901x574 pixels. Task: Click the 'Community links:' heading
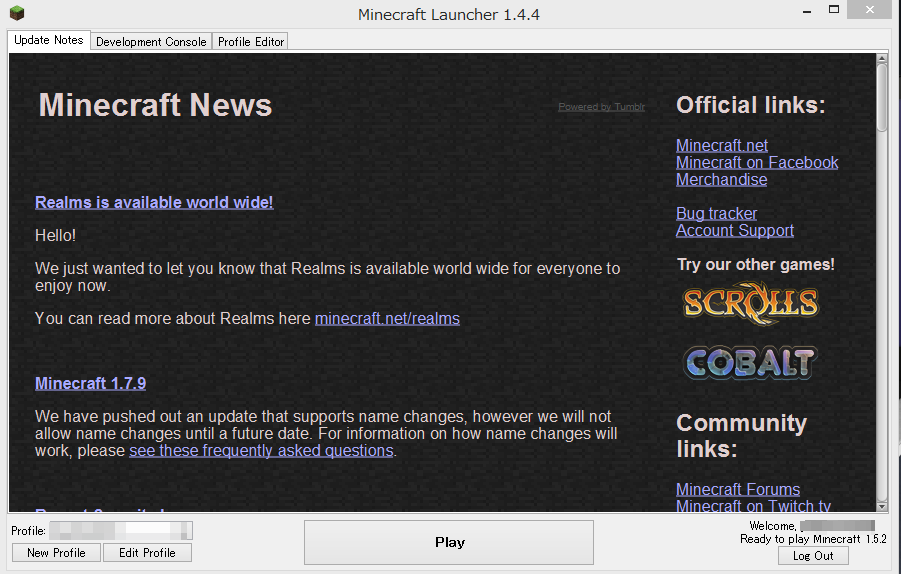(741, 436)
